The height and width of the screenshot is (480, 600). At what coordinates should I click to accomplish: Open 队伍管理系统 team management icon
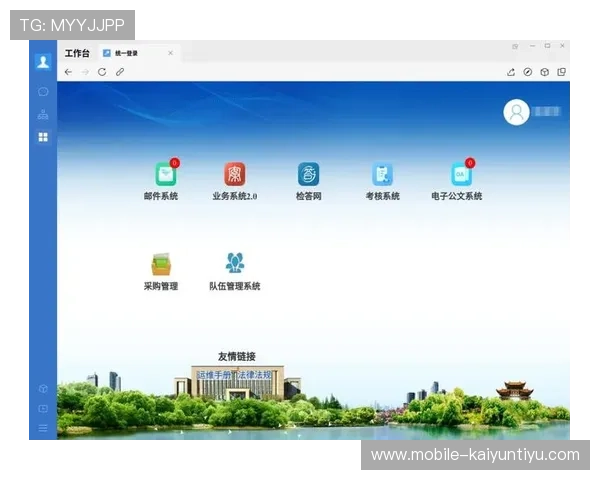[x=235, y=263]
